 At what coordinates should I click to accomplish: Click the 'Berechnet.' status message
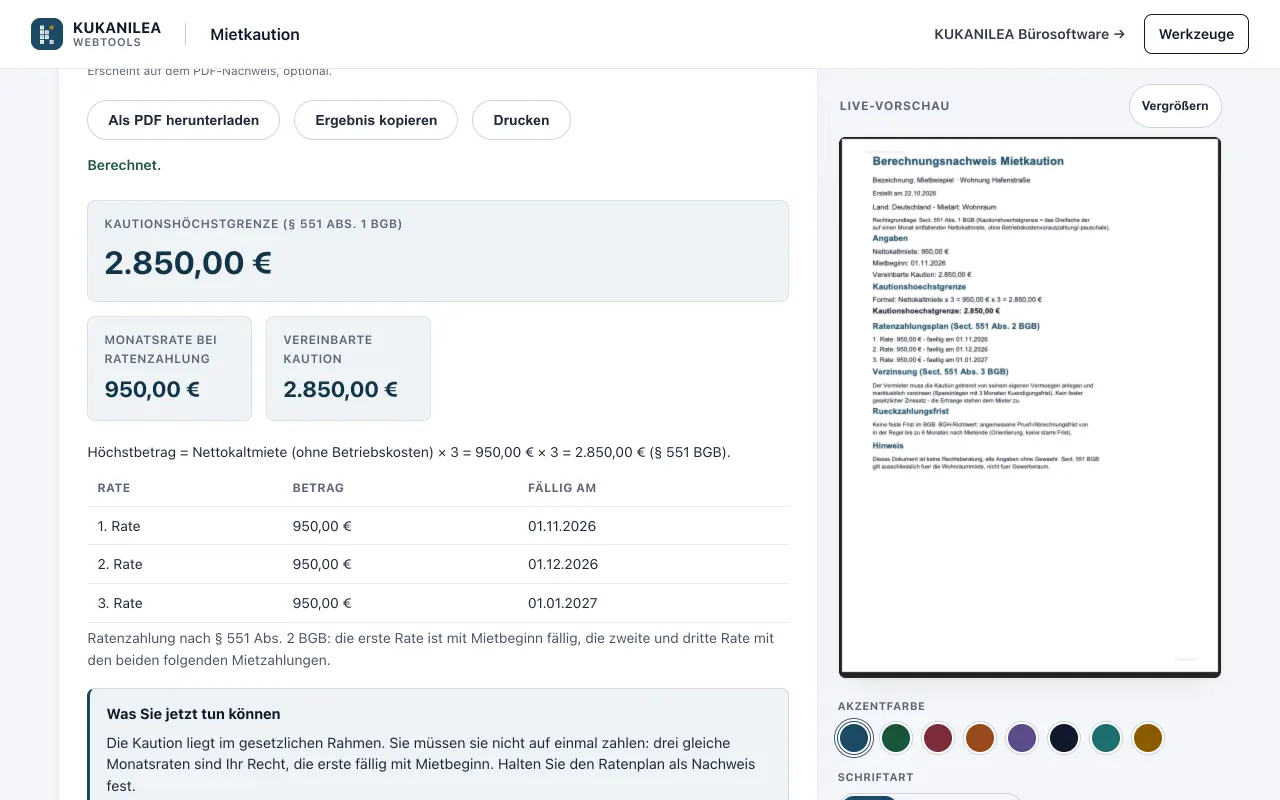(124, 165)
